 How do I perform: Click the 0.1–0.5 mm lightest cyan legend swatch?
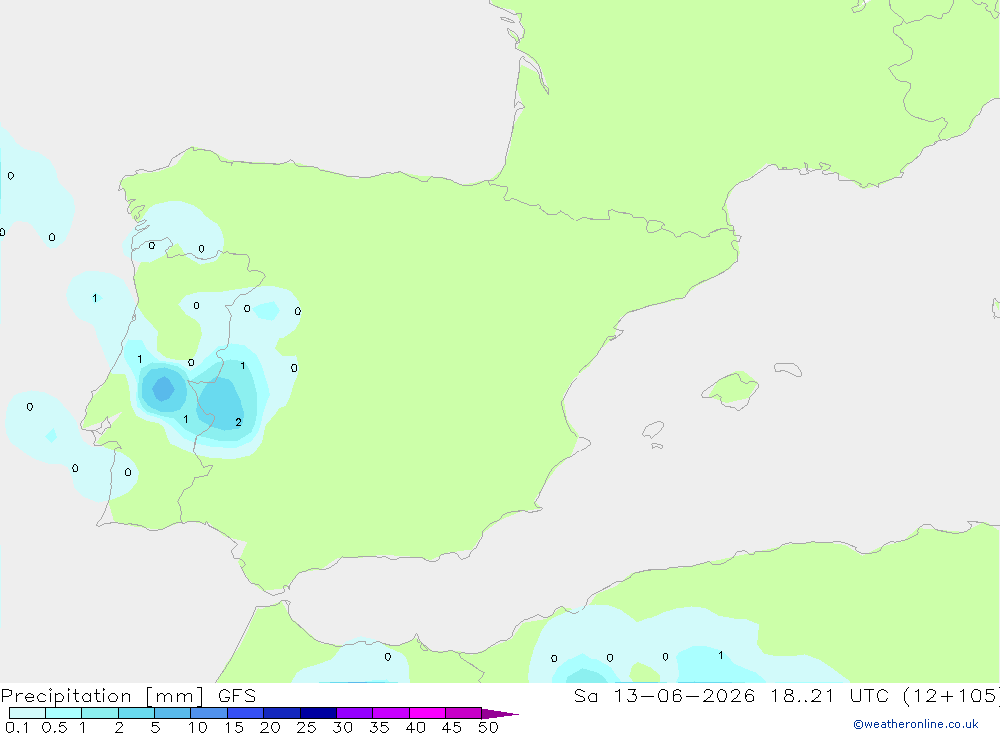(x=27, y=713)
